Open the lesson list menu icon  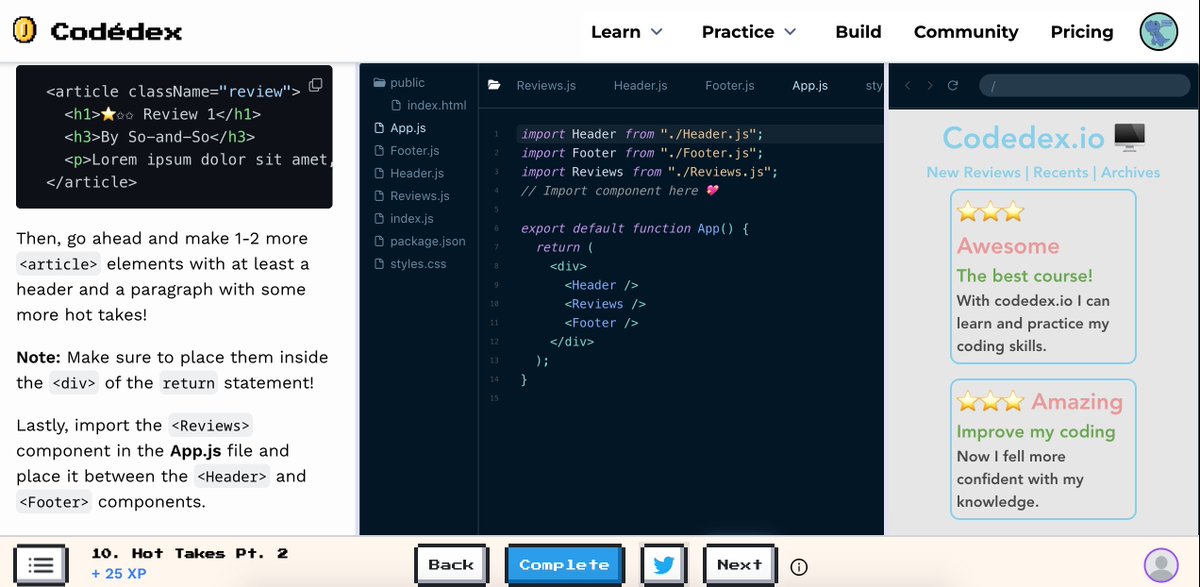click(41, 565)
